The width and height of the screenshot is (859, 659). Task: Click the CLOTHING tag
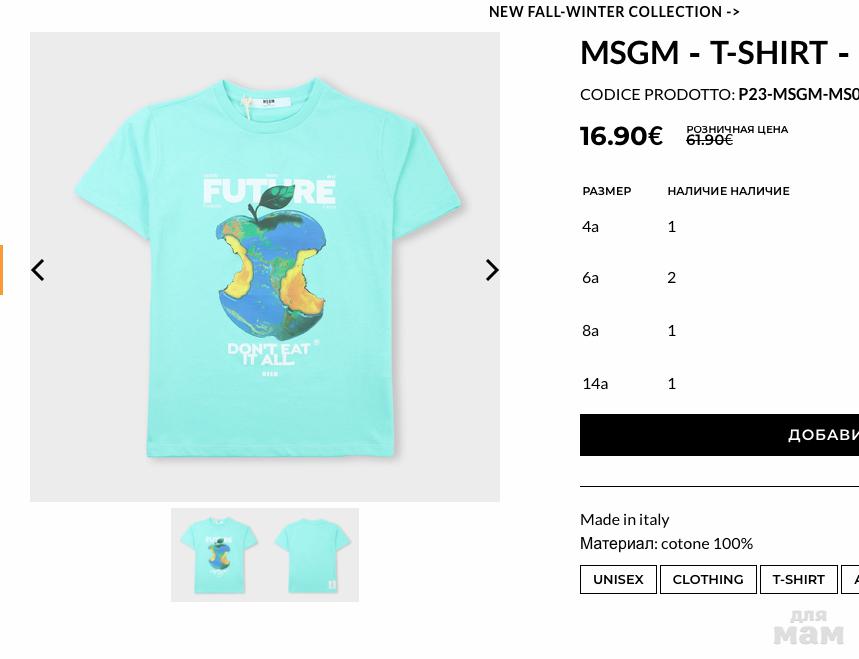[x=708, y=580]
